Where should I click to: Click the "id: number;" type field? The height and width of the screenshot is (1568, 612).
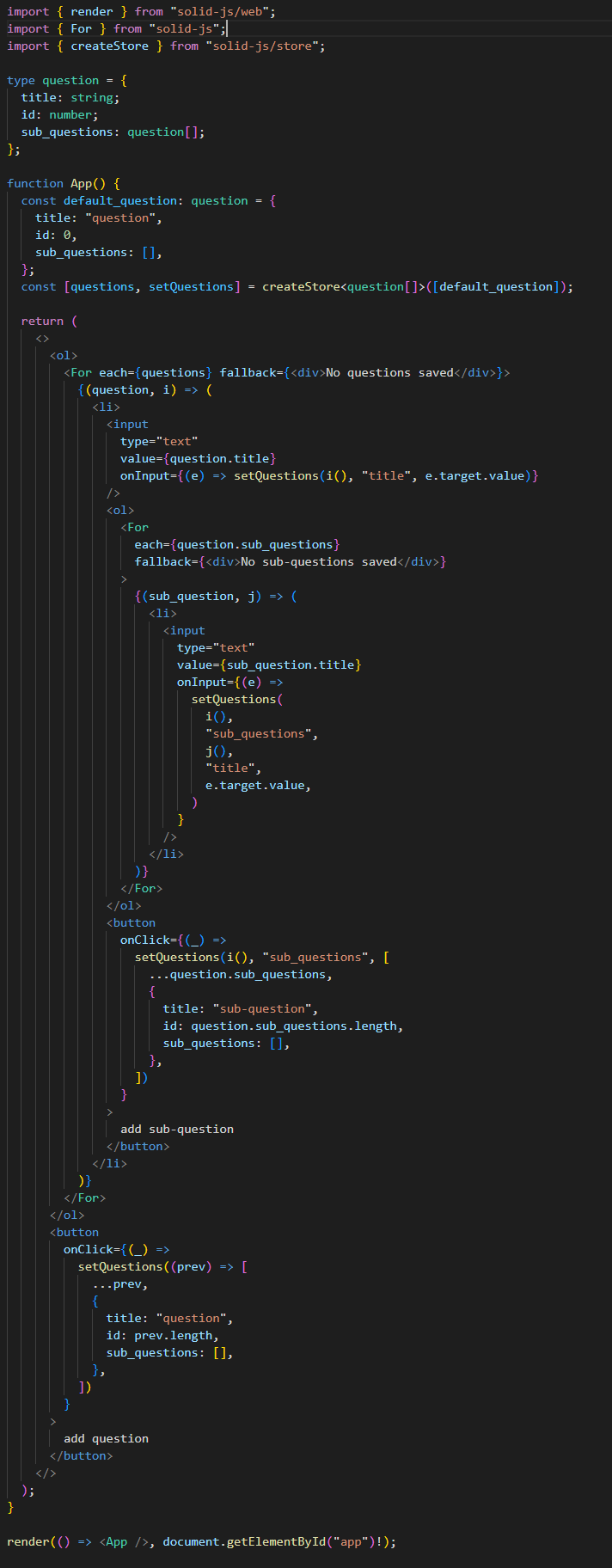point(60,114)
